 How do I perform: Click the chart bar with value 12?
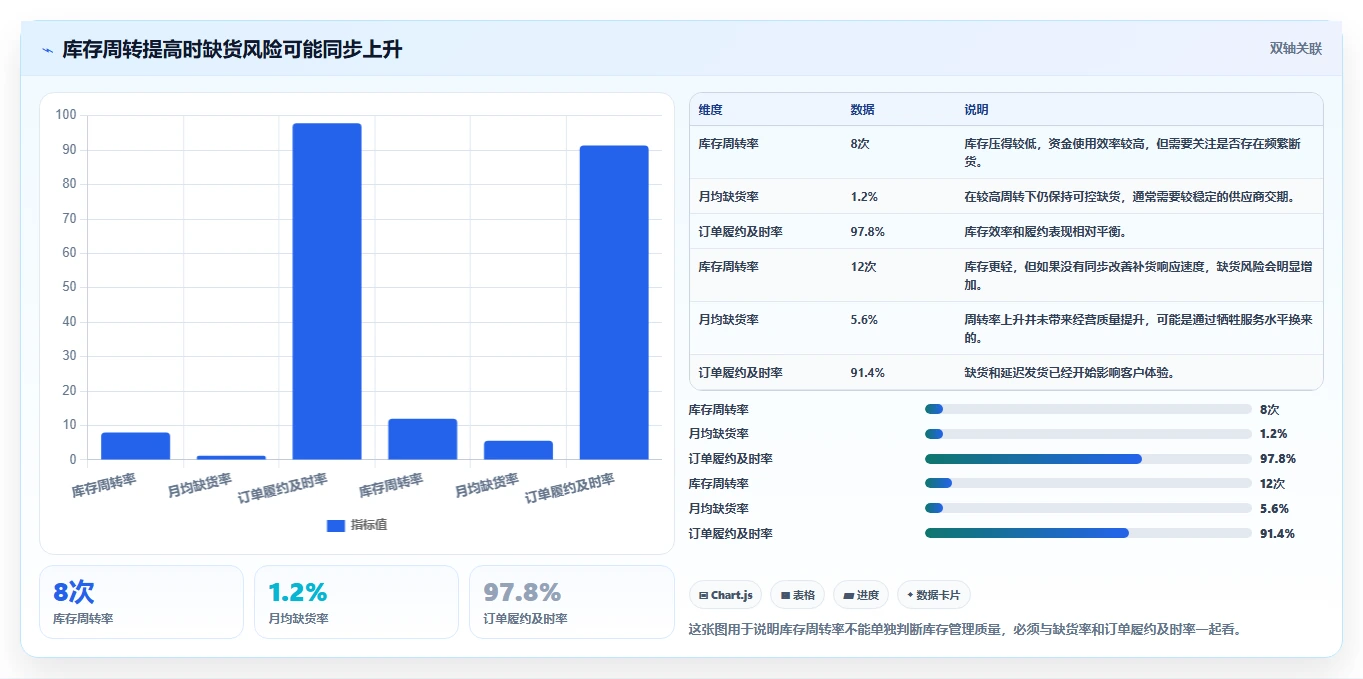423,439
